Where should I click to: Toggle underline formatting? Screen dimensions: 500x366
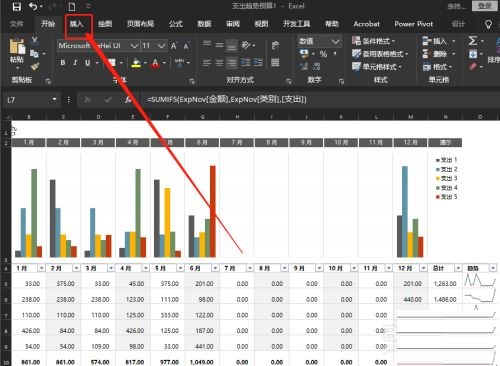(87, 62)
